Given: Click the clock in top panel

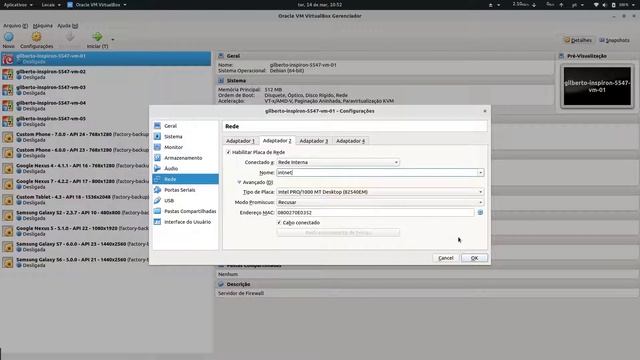Looking at the screenshot, I should tap(320, 5).
